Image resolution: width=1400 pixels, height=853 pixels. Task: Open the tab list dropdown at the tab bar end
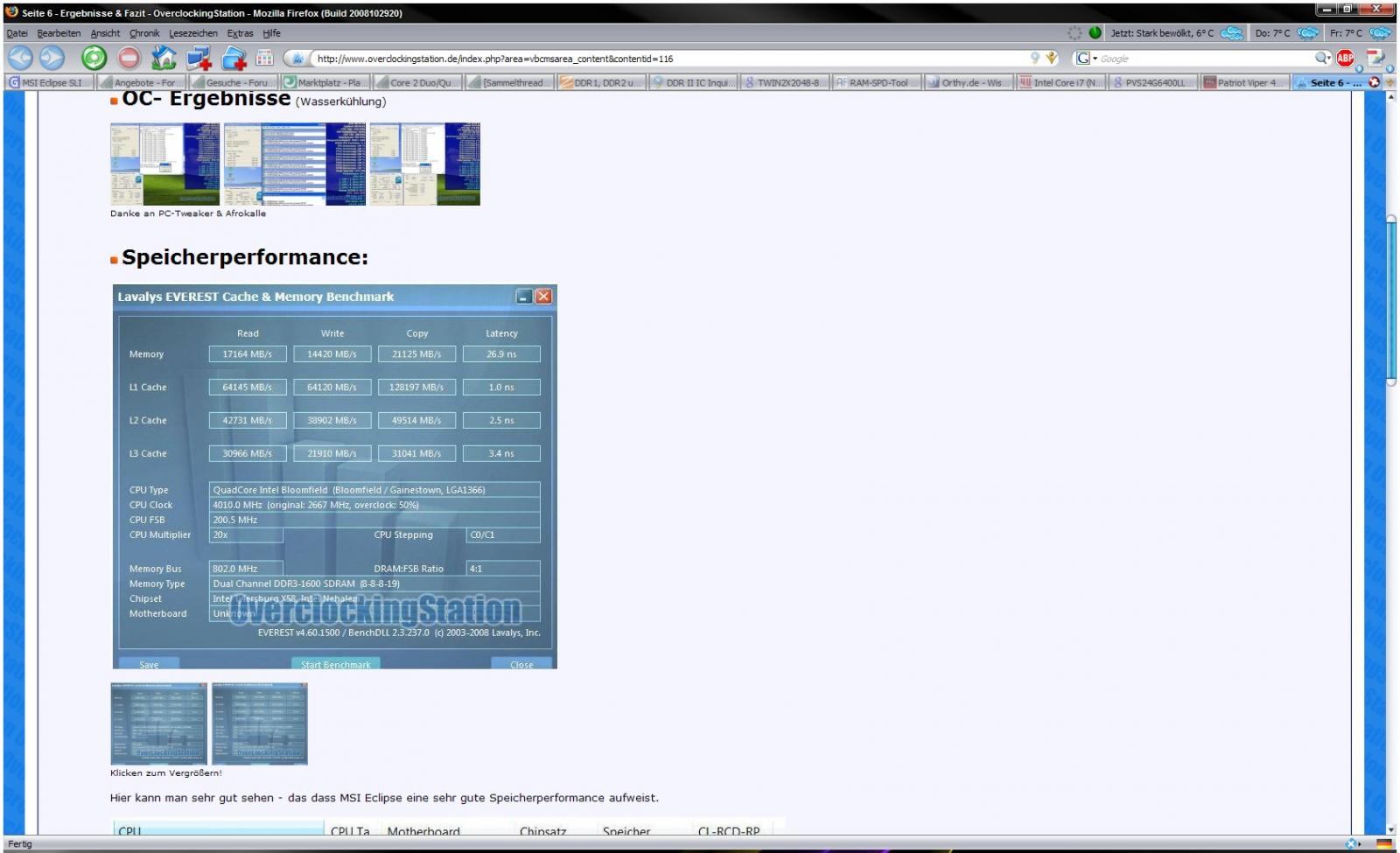click(x=1389, y=82)
